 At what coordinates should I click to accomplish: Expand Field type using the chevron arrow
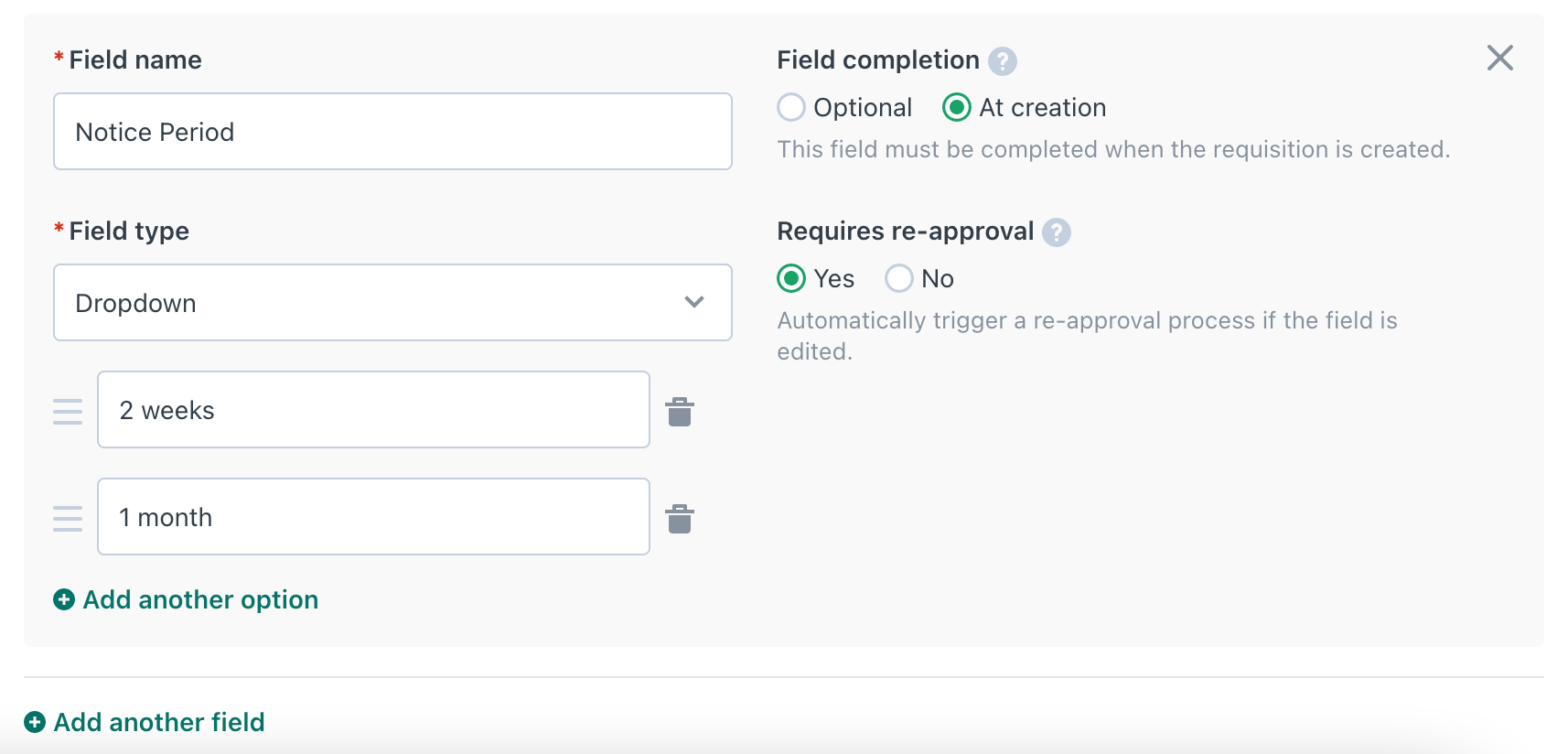click(694, 302)
